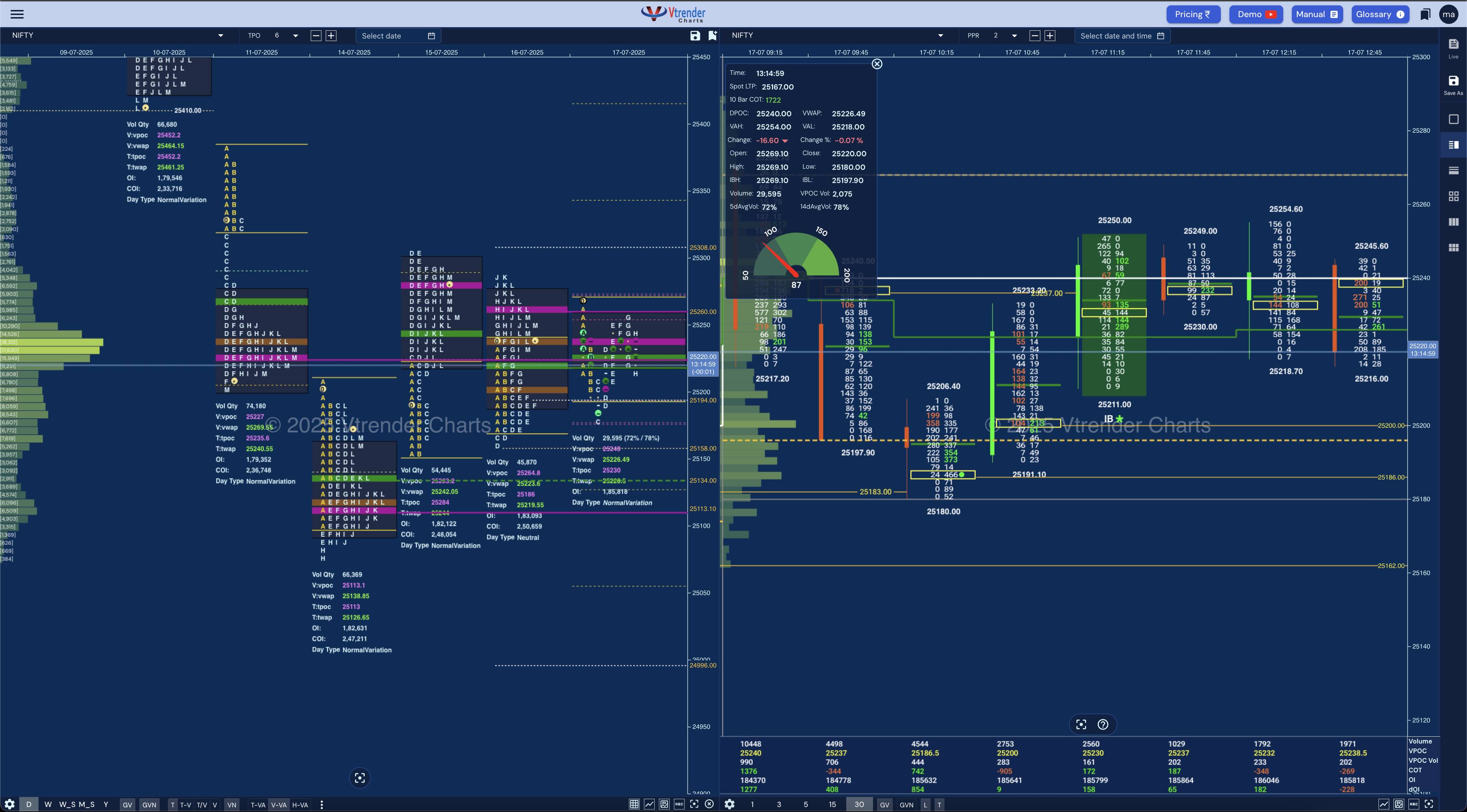Switch to the W weekly profile tab
The height and width of the screenshot is (812, 1467).
click(x=48, y=805)
